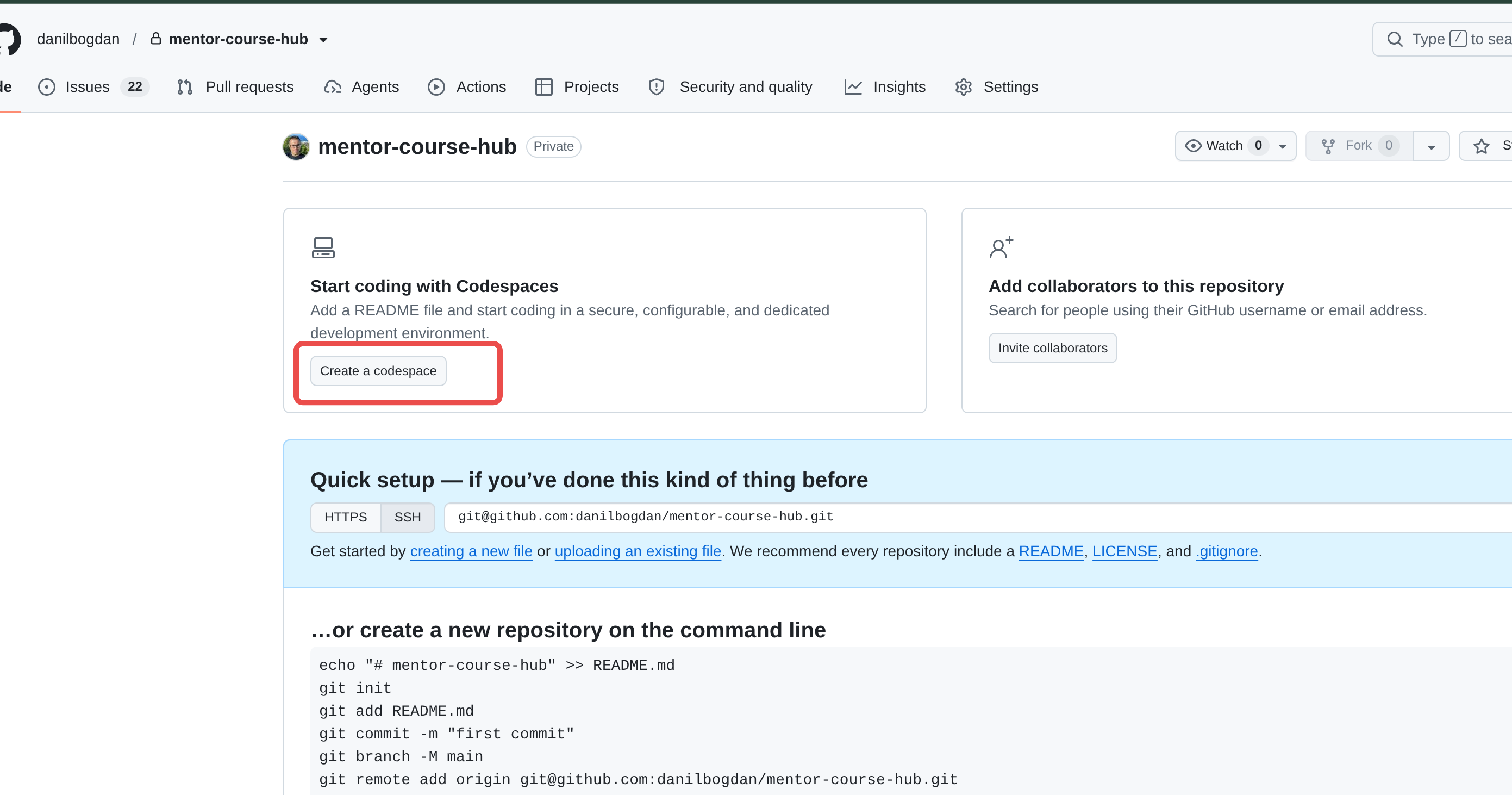Image resolution: width=1512 pixels, height=795 pixels.
Task: Click the Start coding with Codespaces heading
Action: 434,286
